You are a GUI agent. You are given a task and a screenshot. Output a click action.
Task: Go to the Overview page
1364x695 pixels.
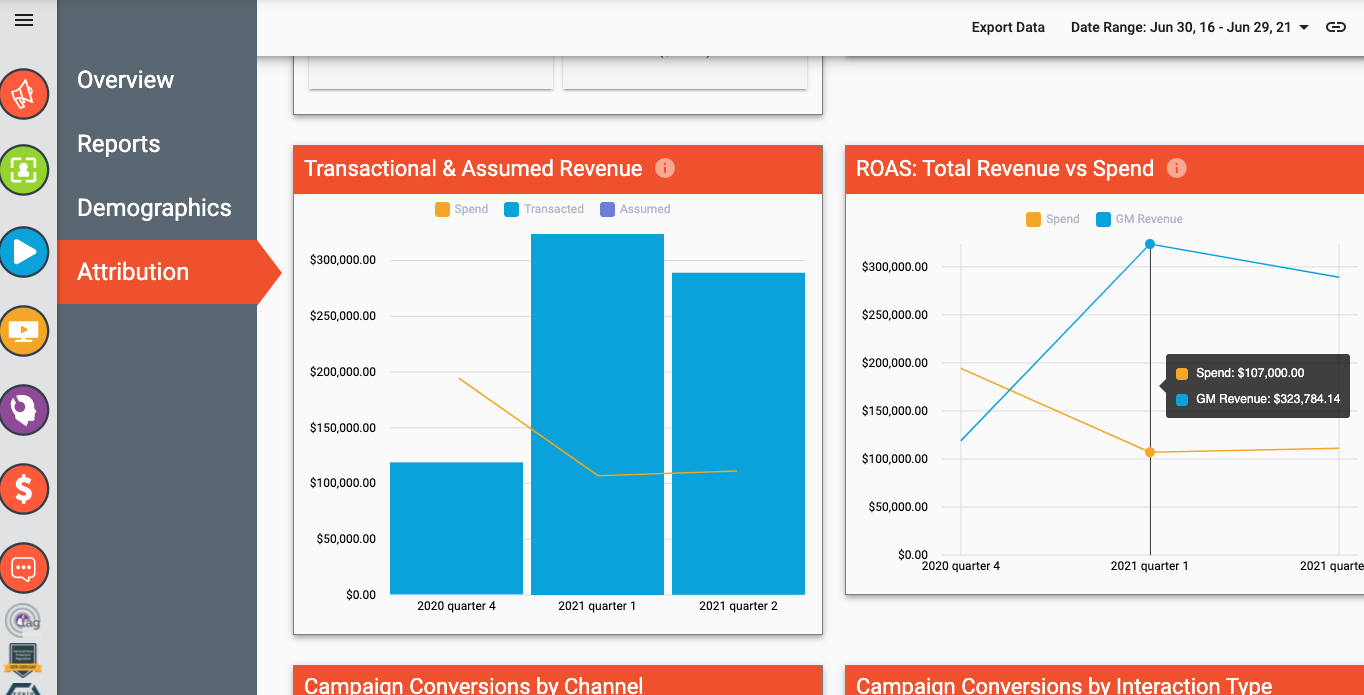pos(125,80)
